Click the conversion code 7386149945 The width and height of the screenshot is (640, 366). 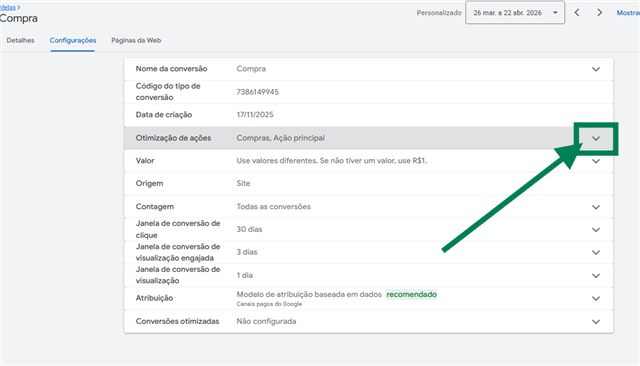[258, 92]
